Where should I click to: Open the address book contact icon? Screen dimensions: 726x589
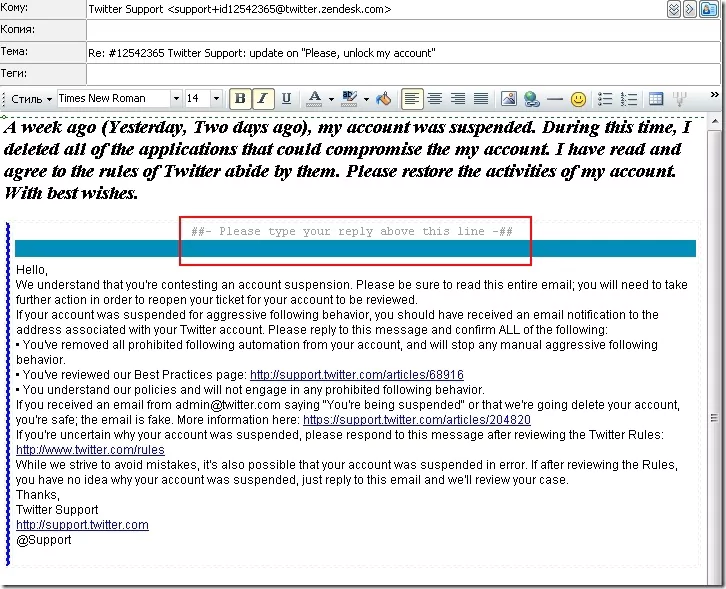pyautogui.click(x=709, y=9)
